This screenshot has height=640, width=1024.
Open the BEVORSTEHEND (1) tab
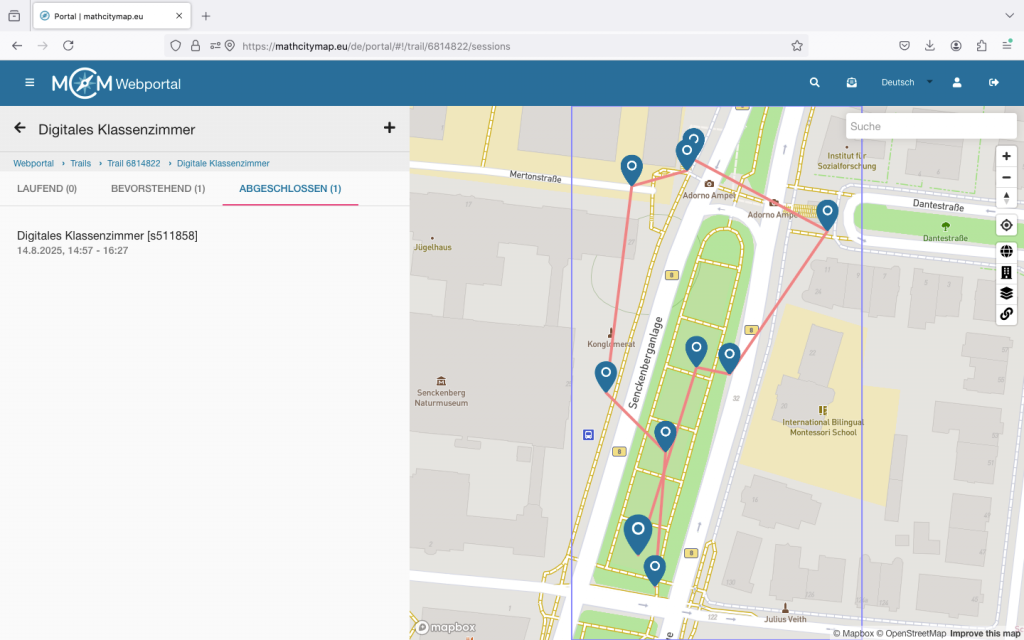[158, 188]
